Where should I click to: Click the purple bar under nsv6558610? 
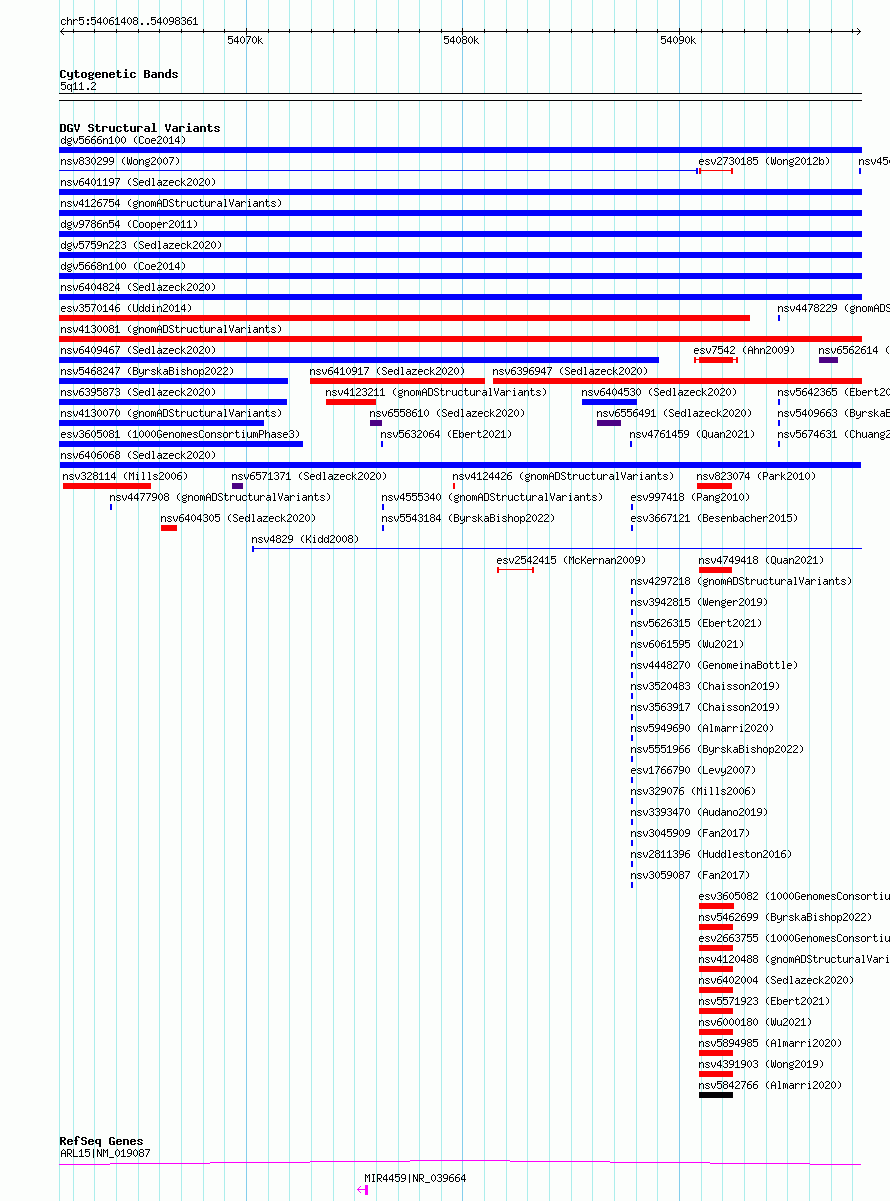(376, 423)
